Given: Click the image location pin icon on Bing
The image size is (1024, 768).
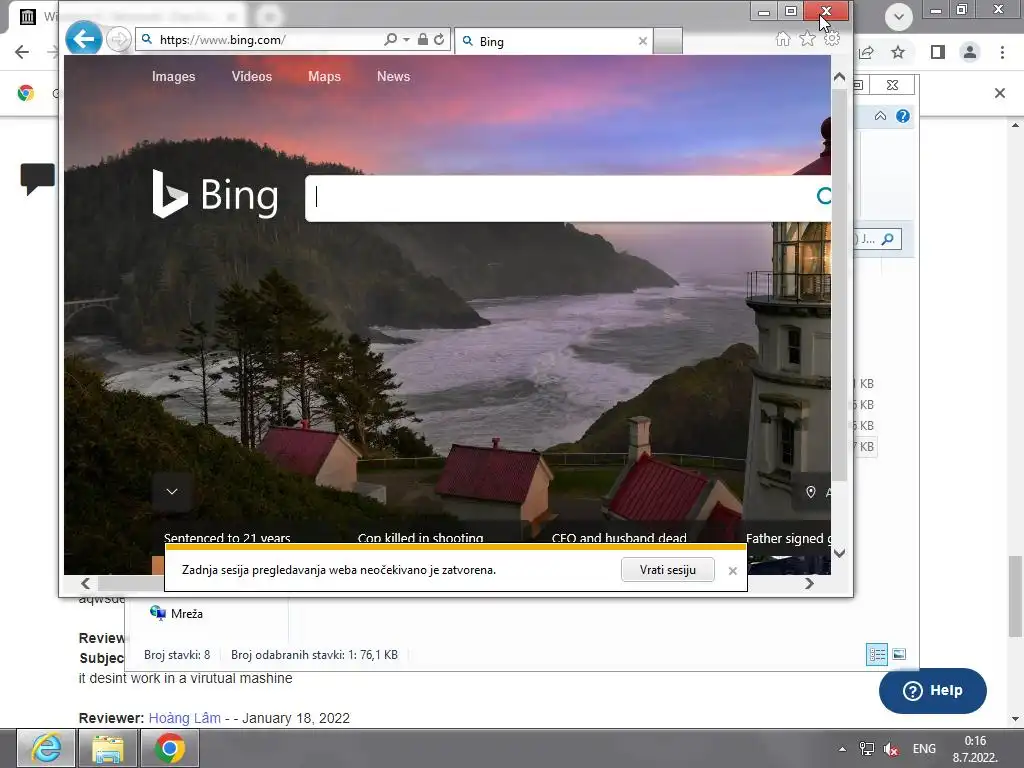Looking at the screenshot, I should tap(810, 492).
